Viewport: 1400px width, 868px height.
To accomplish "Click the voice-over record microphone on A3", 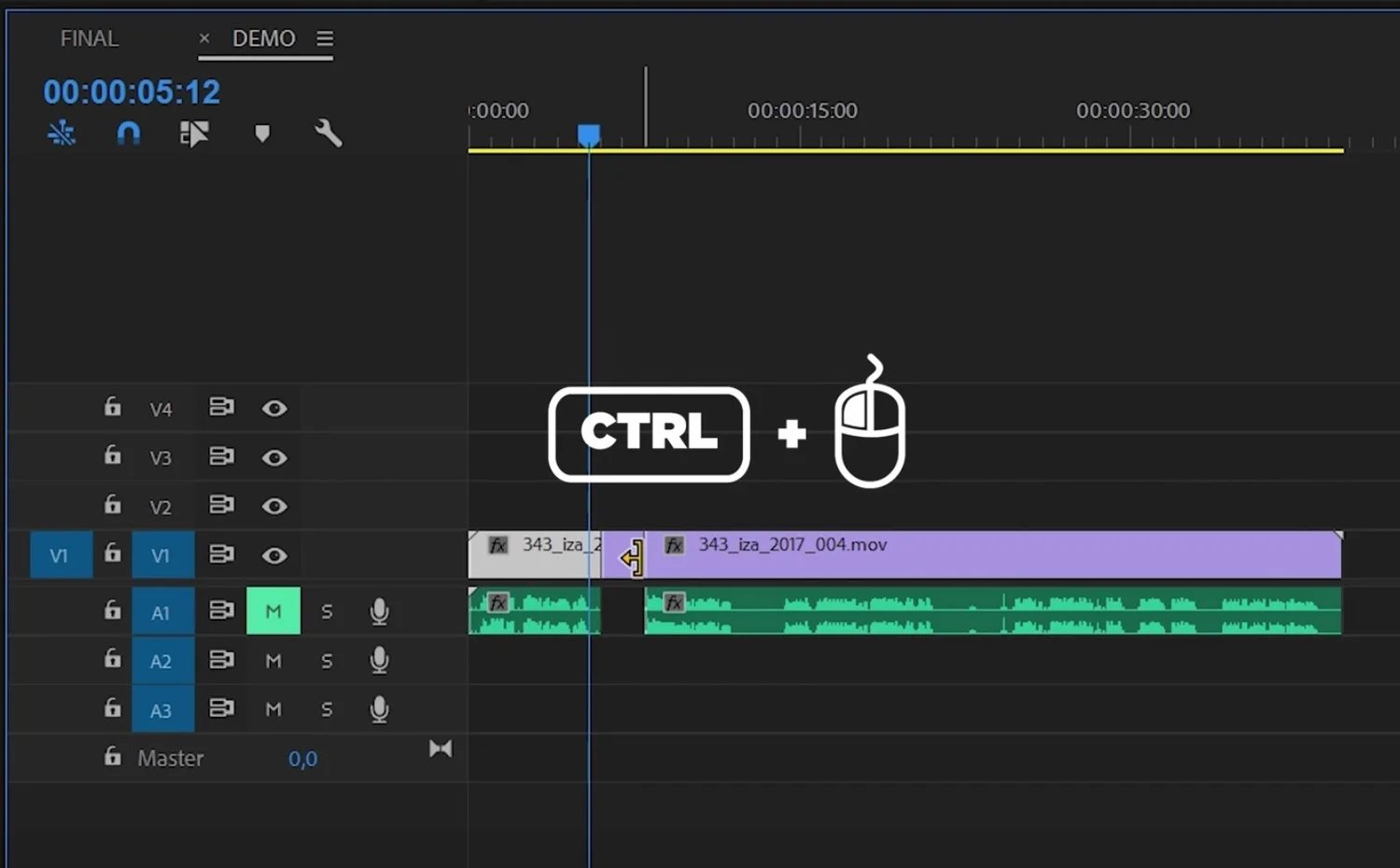I will pyautogui.click(x=380, y=709).
